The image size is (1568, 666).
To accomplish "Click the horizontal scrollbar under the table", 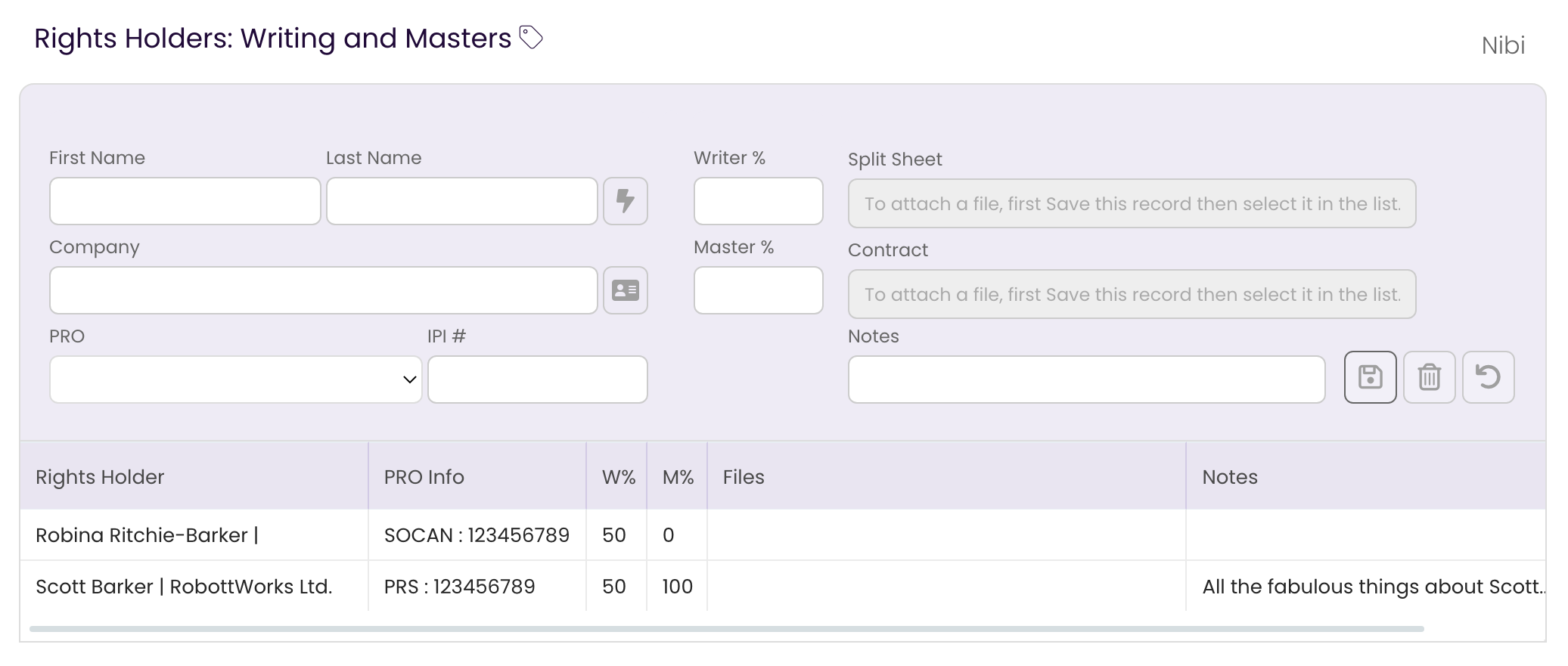I will 727,629.
